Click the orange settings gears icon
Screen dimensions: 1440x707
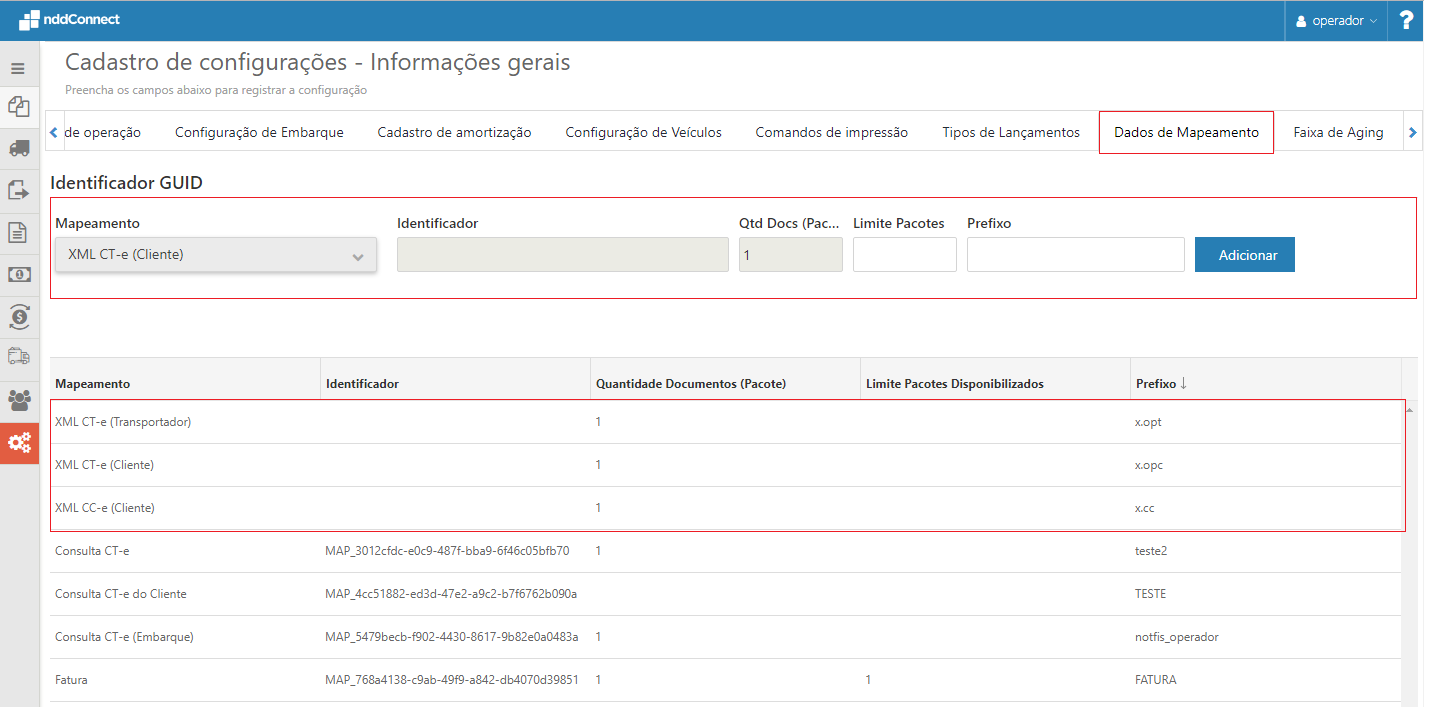pos(19,442)
